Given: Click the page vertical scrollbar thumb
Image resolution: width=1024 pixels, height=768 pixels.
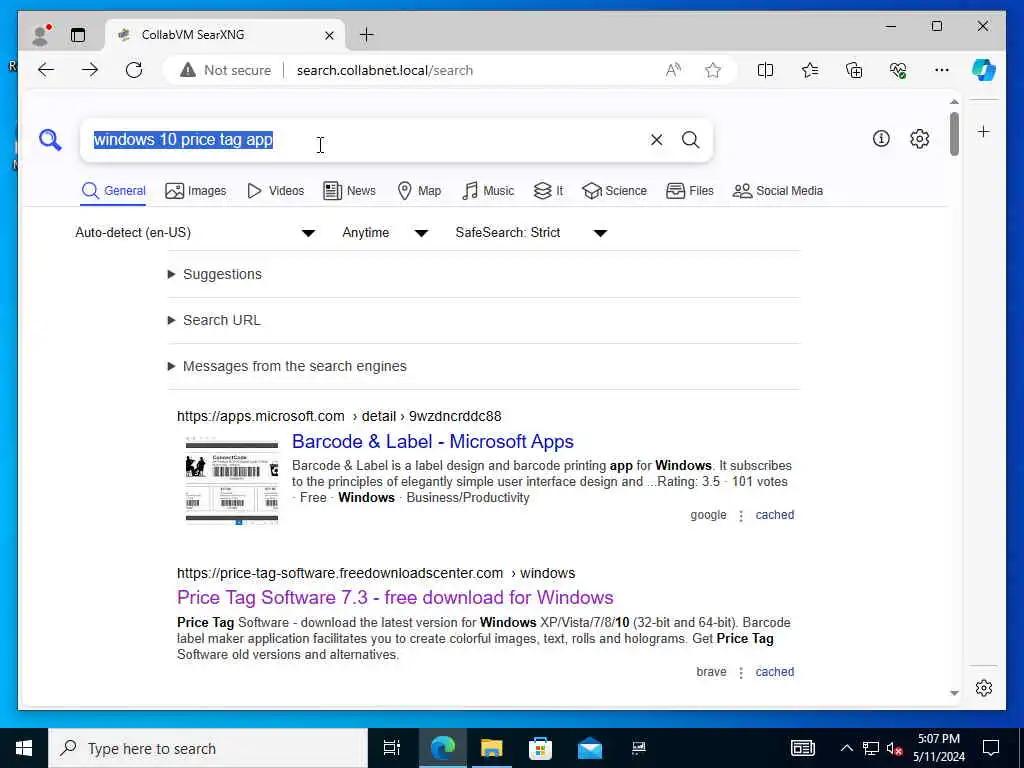Looking at the screenshot, I should (954, 134).
